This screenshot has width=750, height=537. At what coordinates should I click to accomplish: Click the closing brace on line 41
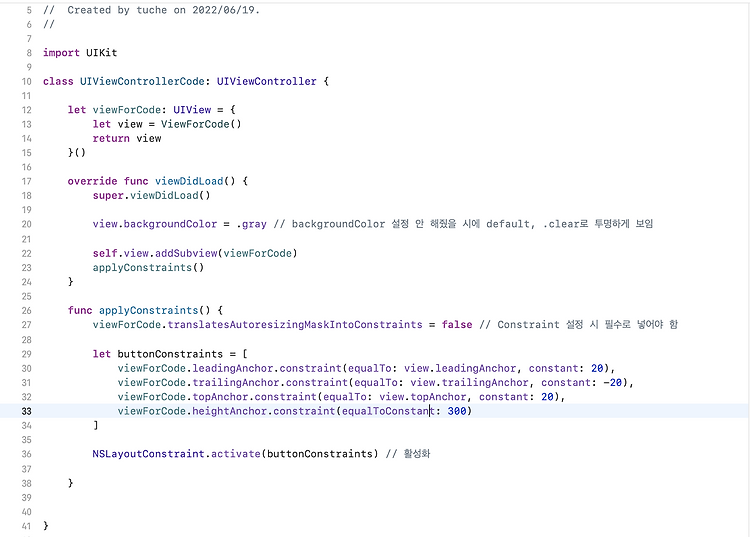46,526
